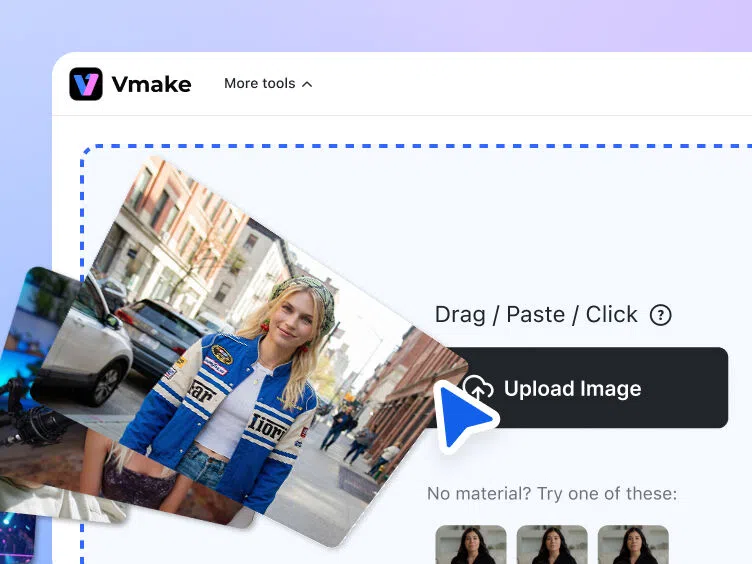Click the help question mark icon
752x564 pixels.
click(660, 315)
